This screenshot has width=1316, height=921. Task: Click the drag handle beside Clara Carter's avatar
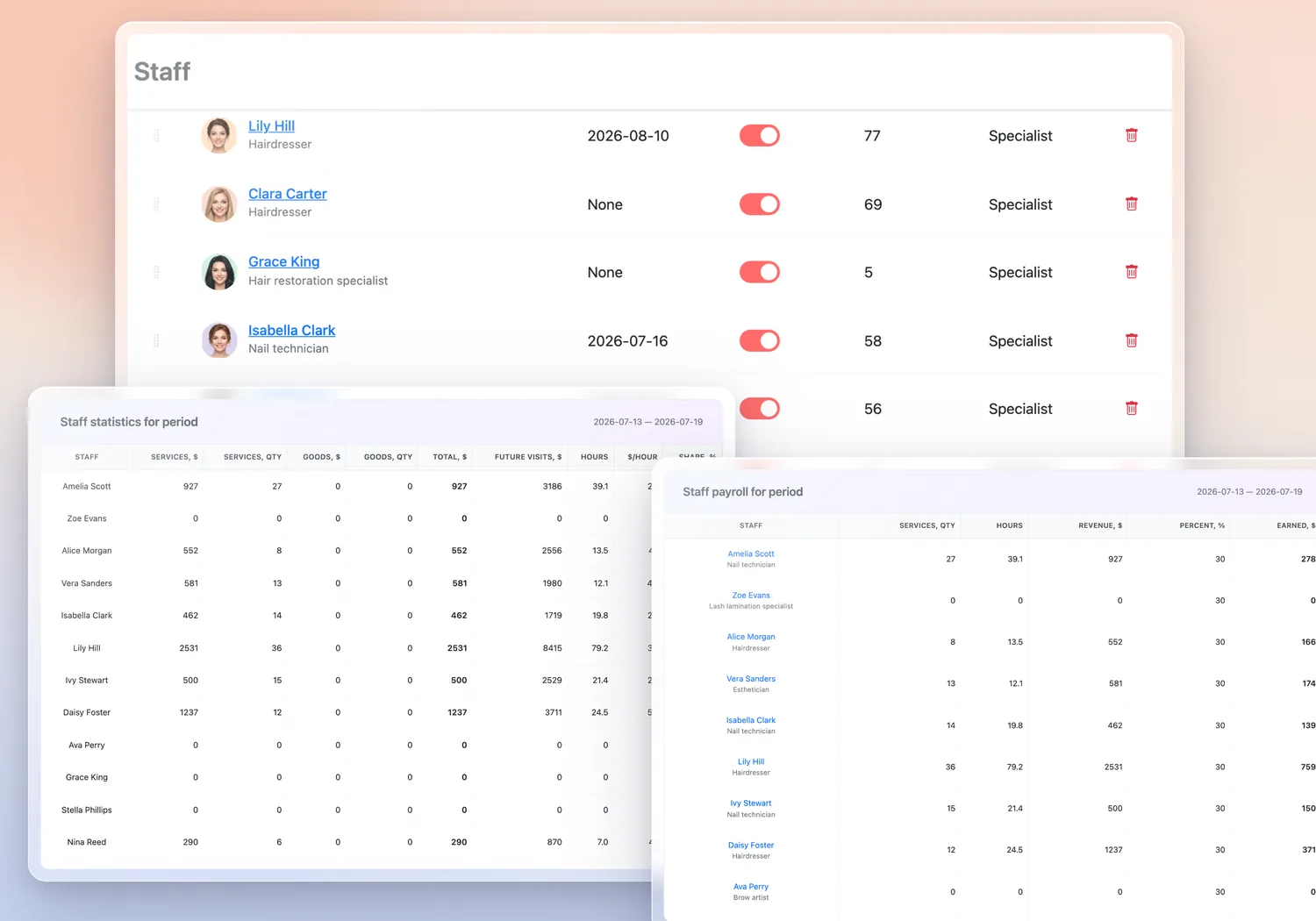157,203
